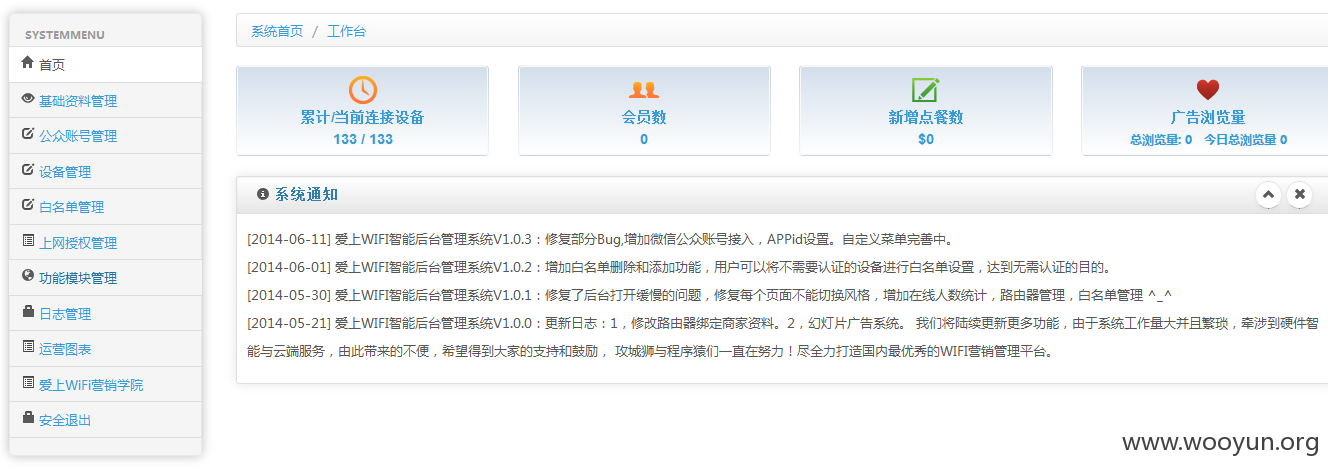Viewport: 1328px width, 471px height.
Task: Click the edit icon beside 公众账号管理
Action: [28, 134]
